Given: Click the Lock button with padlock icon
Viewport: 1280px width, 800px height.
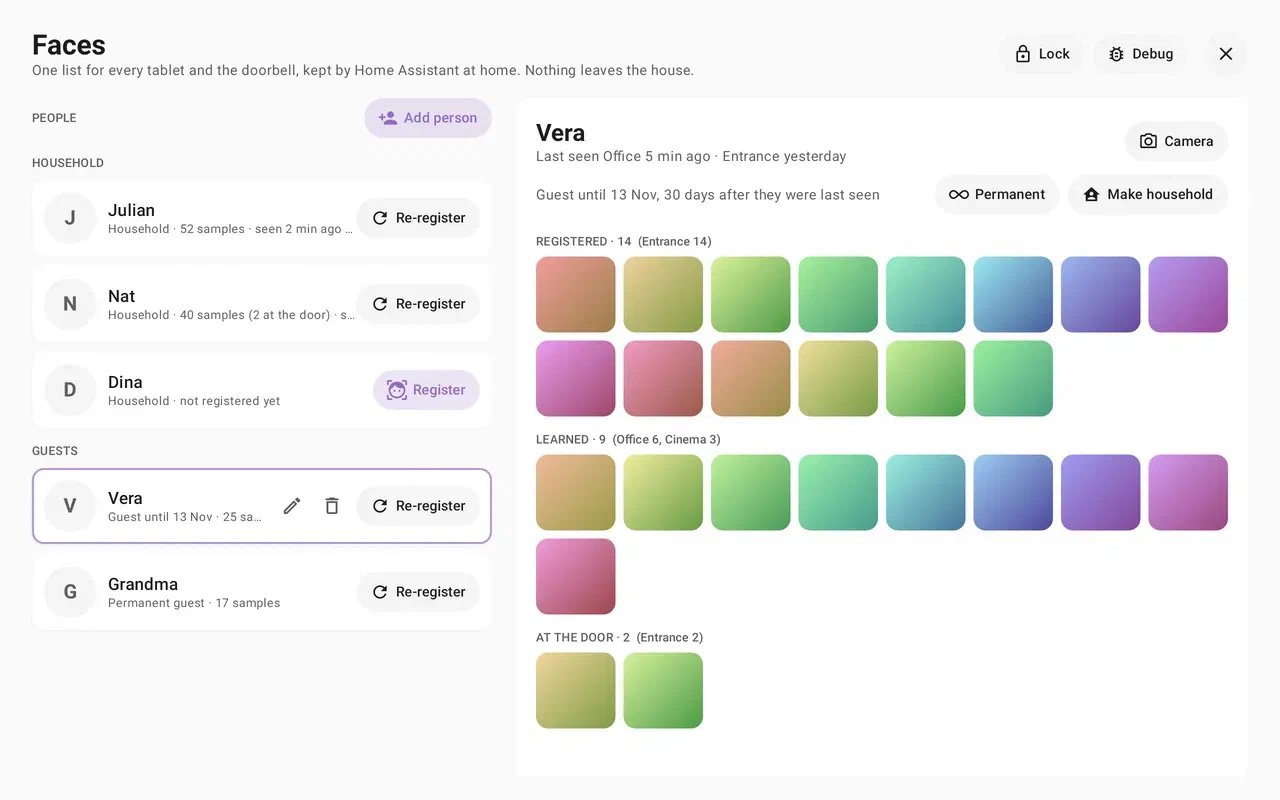Looking at the screenshot, I should coord(1042,54).
